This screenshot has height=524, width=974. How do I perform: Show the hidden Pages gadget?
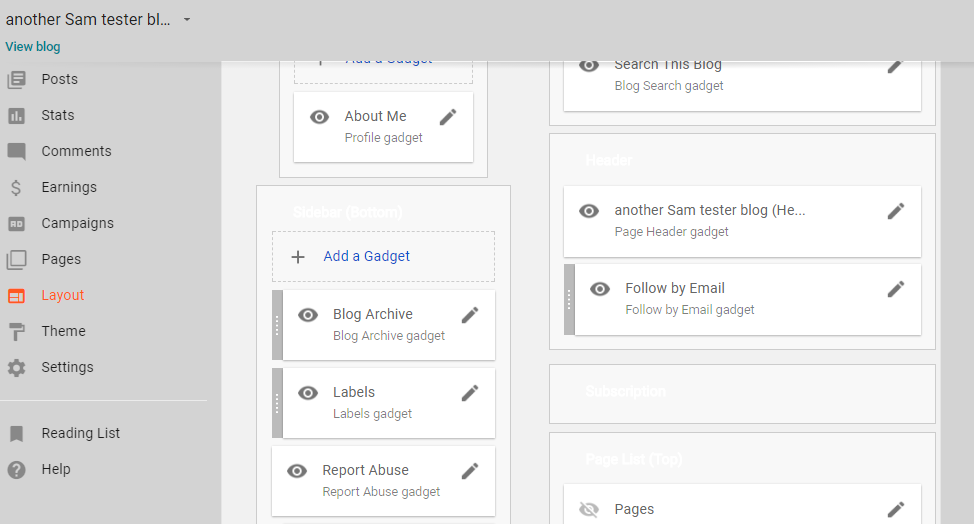coord(589,510)
